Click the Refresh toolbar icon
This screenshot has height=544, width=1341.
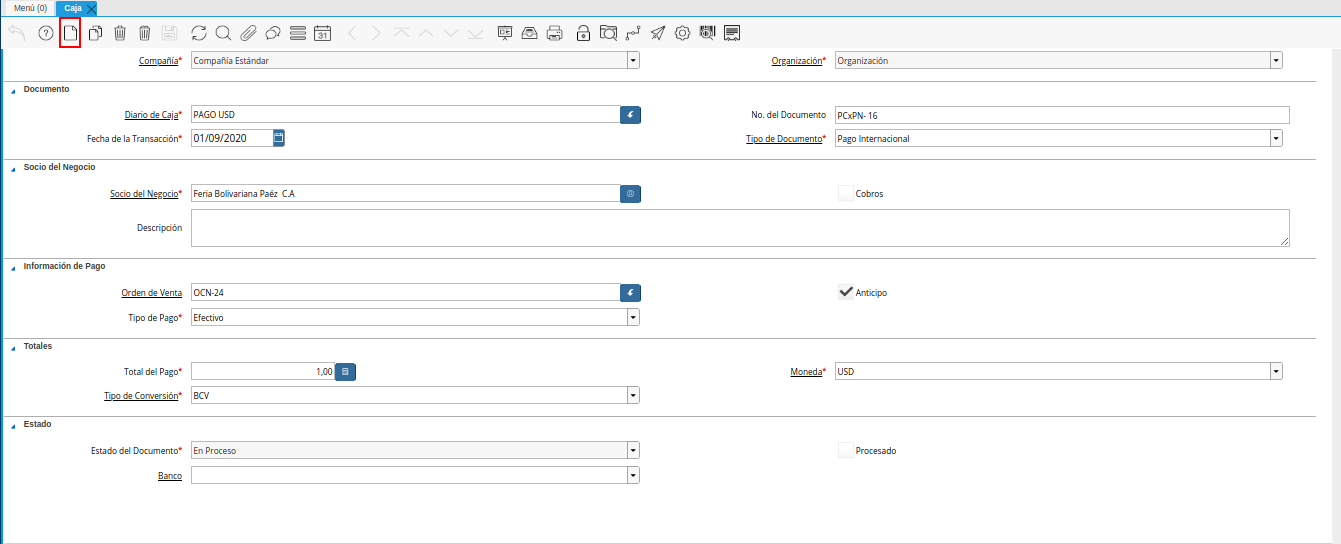pos(199,33)
